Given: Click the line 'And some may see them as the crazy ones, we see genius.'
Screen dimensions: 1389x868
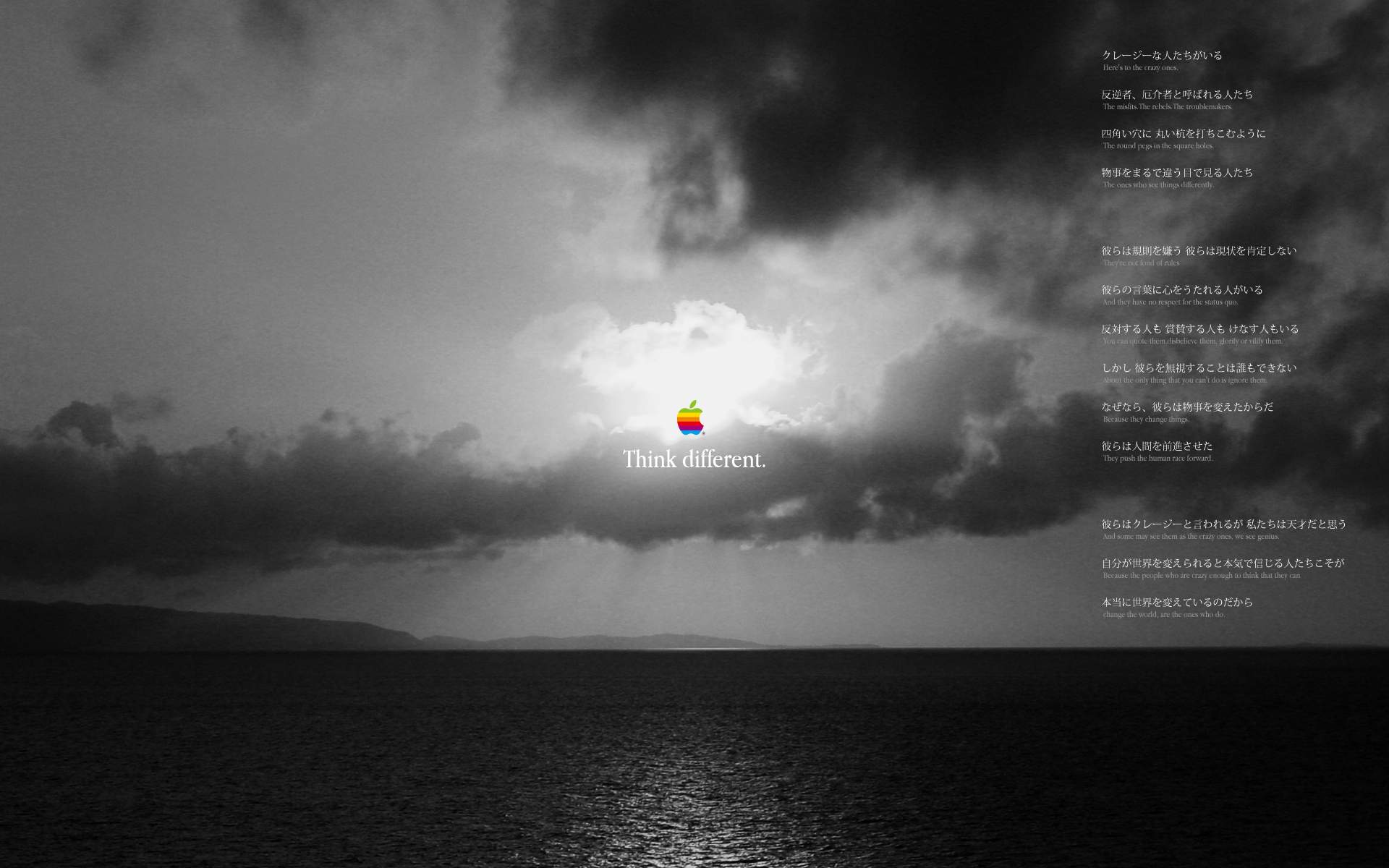Looking at the screenshot, I should pyautogui.click(x=1191, y=537).
